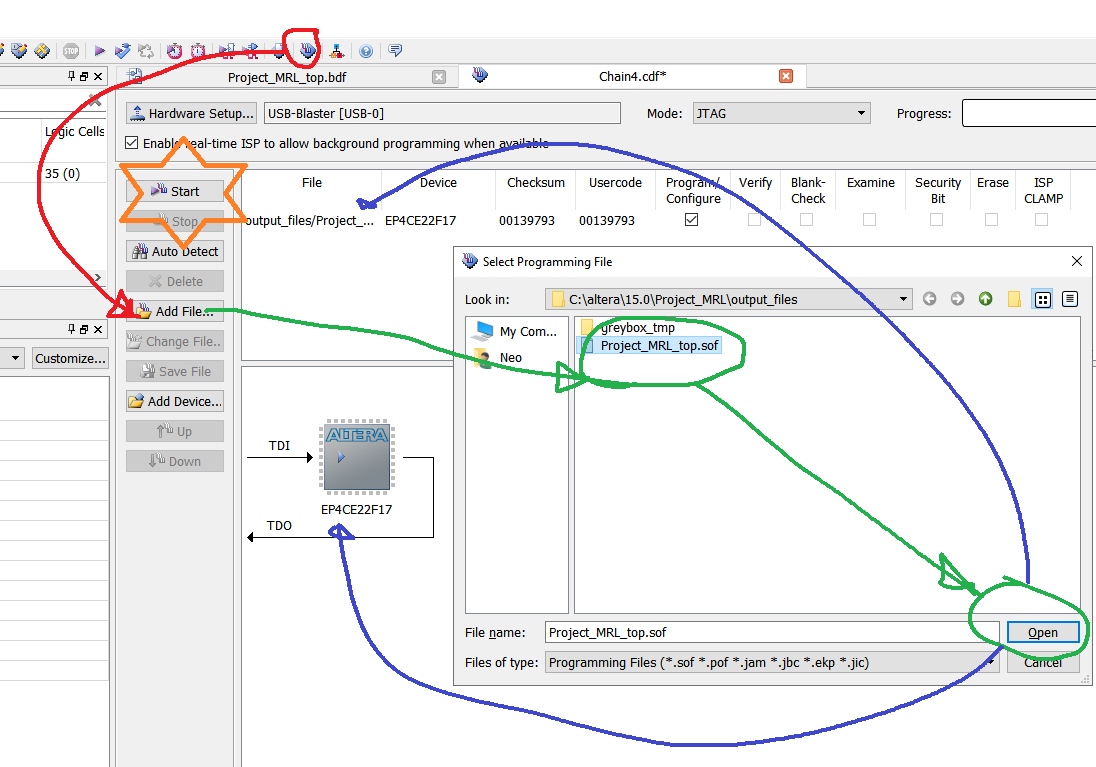Click the grey recycle-arrows toolbar icon
Screen dimensions: 1096x767
(x=145, y=51)
